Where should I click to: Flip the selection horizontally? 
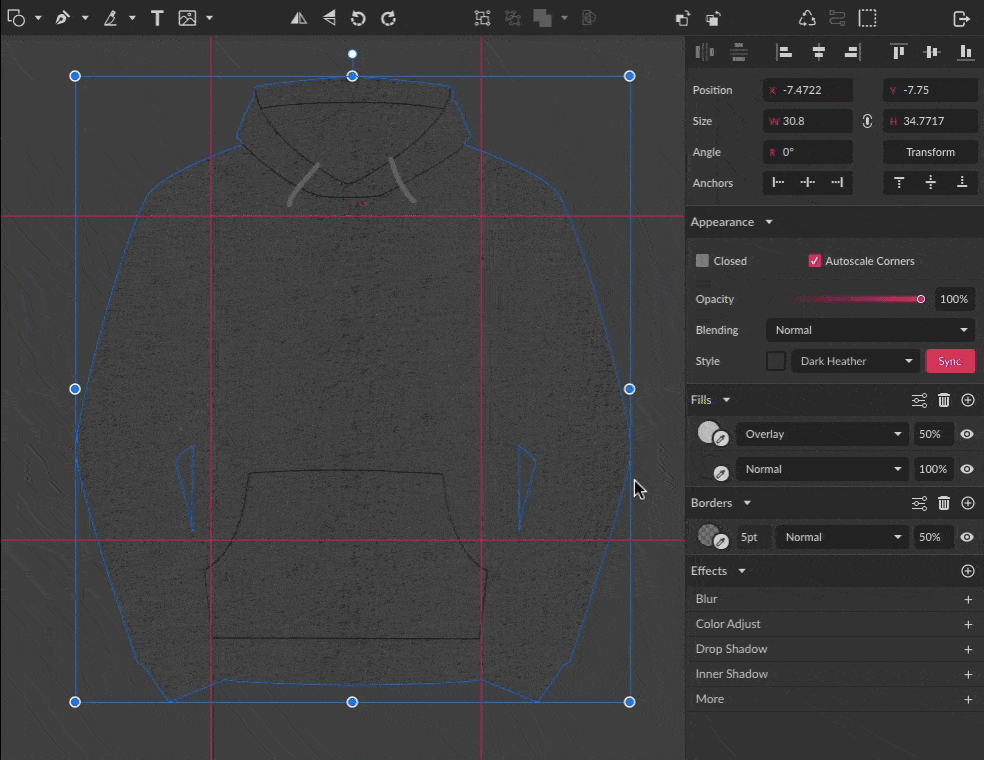(299, 18)
